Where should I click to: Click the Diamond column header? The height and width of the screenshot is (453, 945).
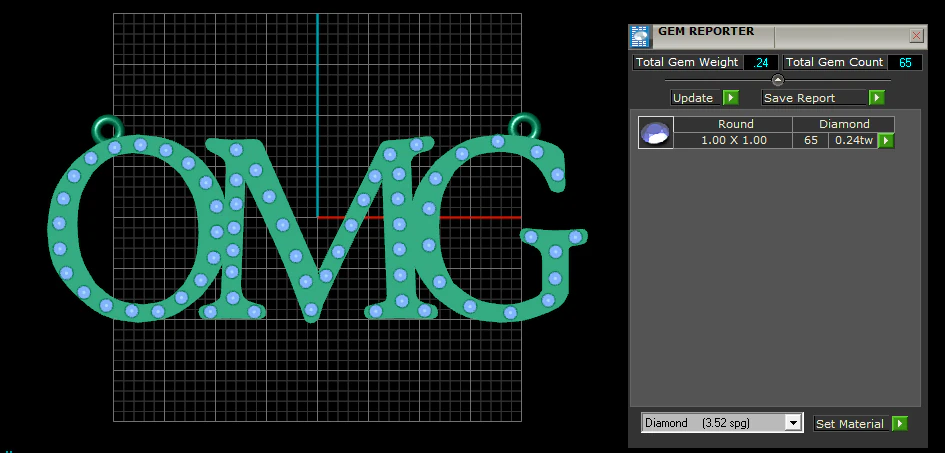843,124
